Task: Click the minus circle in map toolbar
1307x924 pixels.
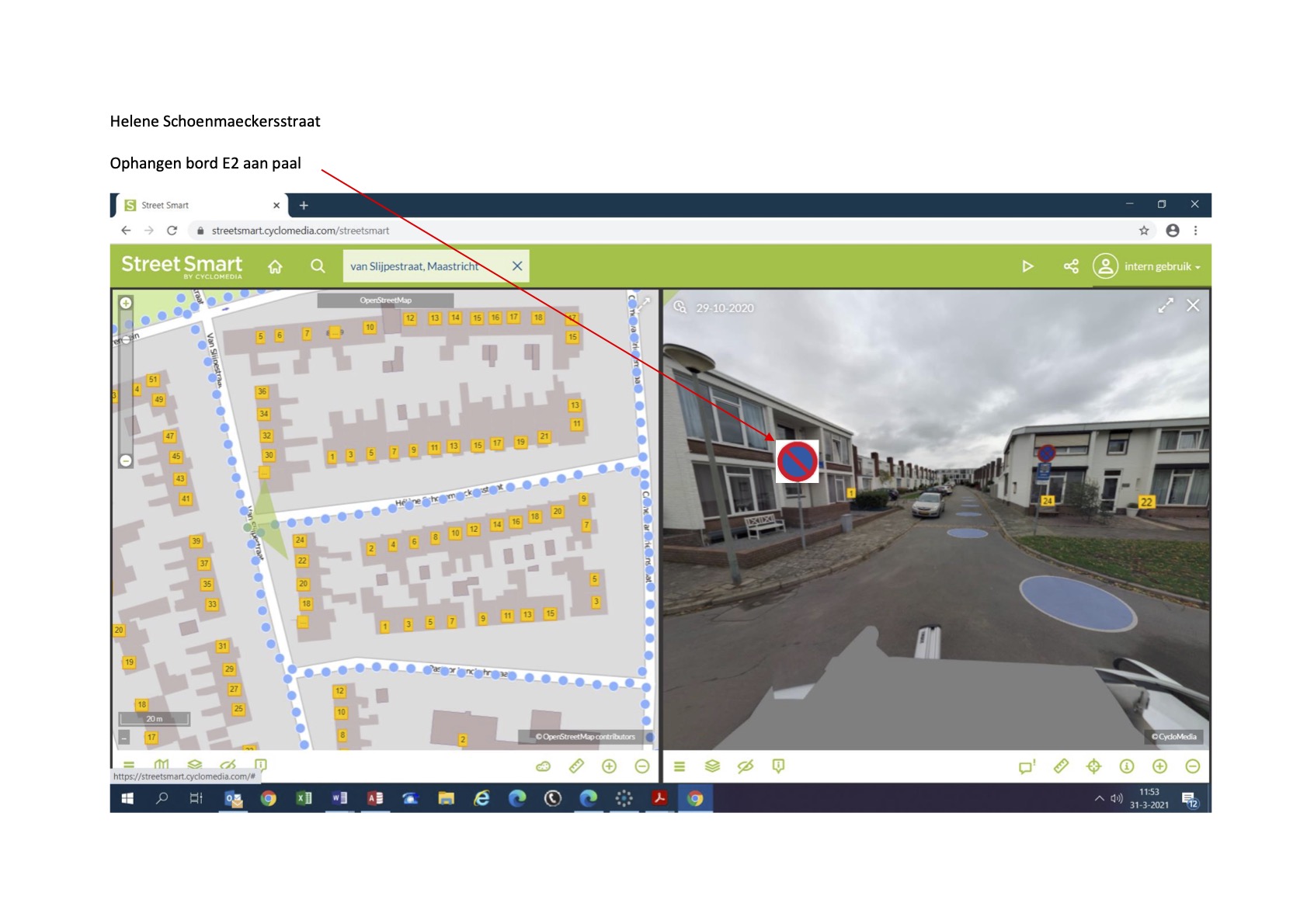Action: [642, 766]
